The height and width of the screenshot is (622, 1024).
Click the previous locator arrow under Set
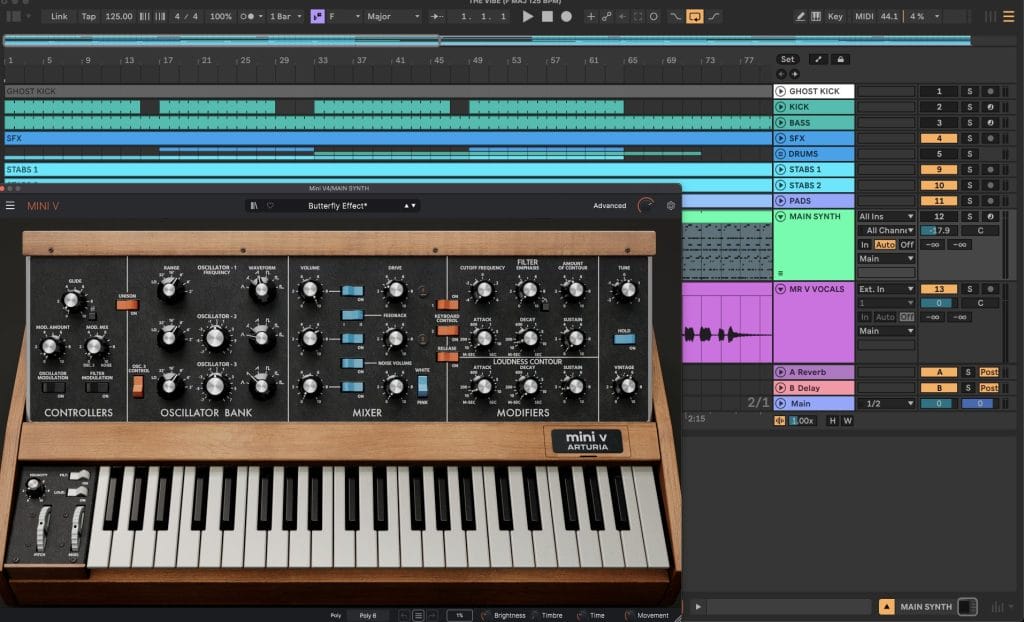pyautogui.click(x=782, y=74)
